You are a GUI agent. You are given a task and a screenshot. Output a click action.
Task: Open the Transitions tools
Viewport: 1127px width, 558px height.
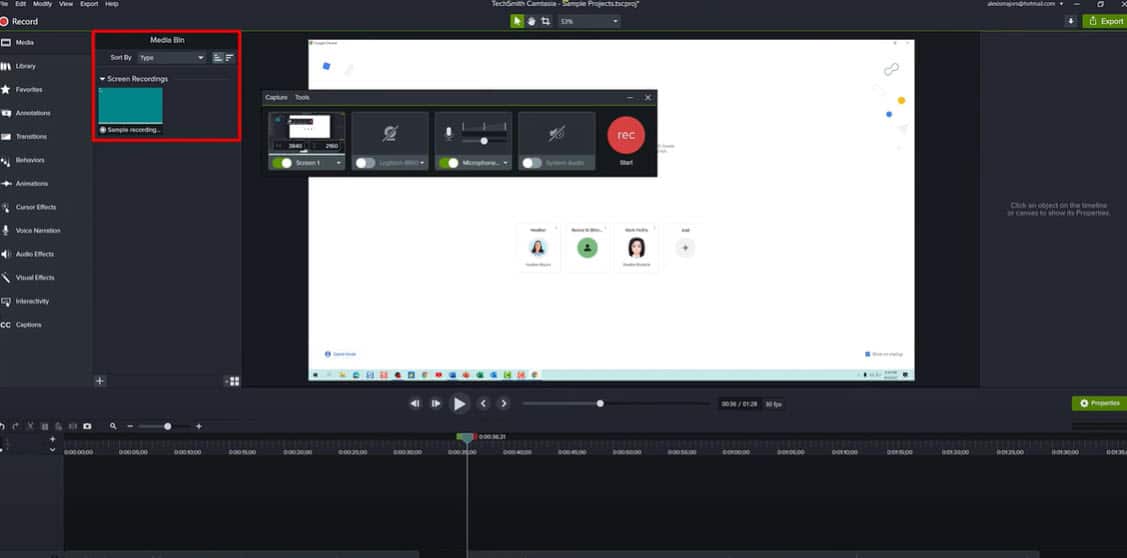[31, 137]
